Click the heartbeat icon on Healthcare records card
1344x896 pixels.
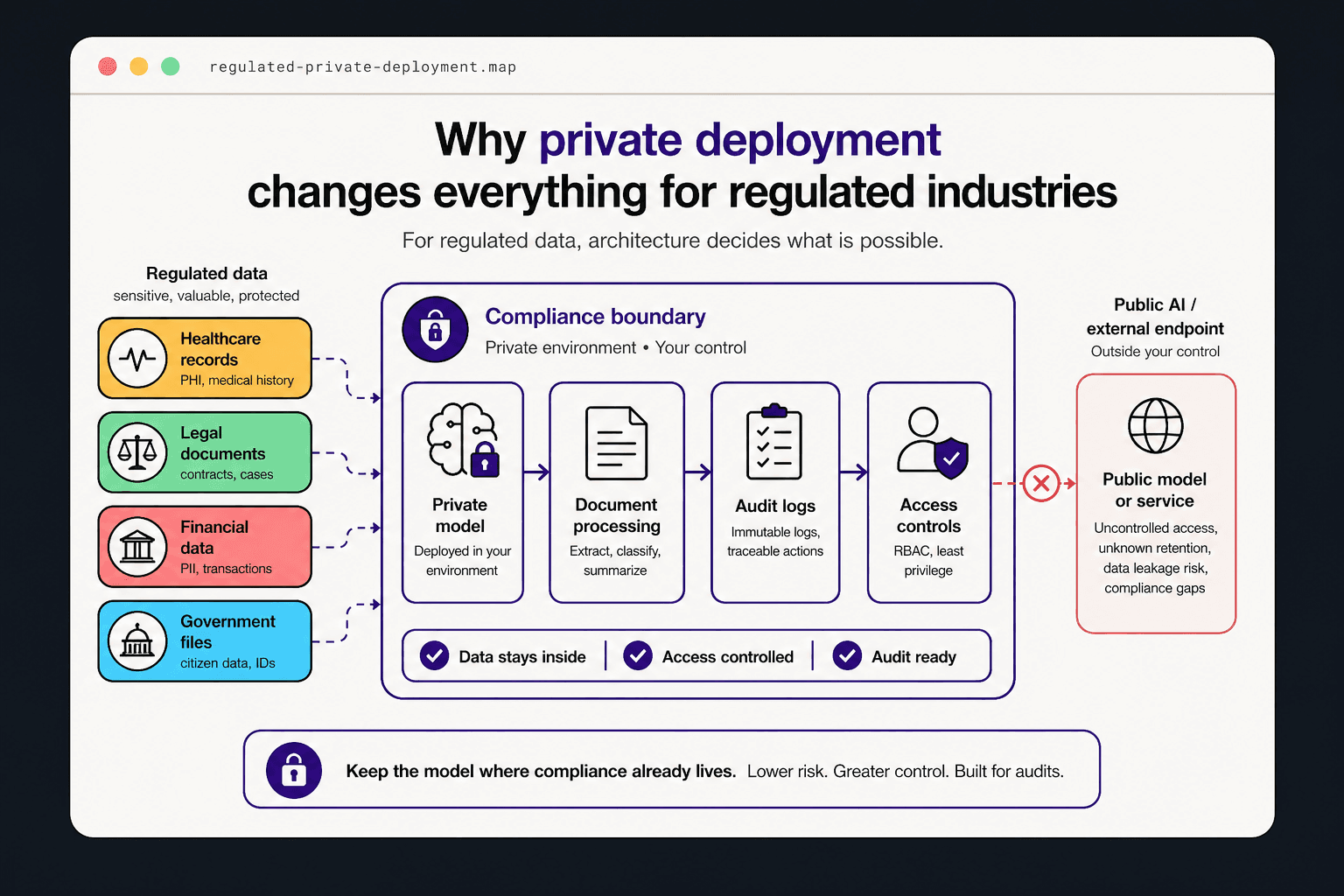point(137,357)
